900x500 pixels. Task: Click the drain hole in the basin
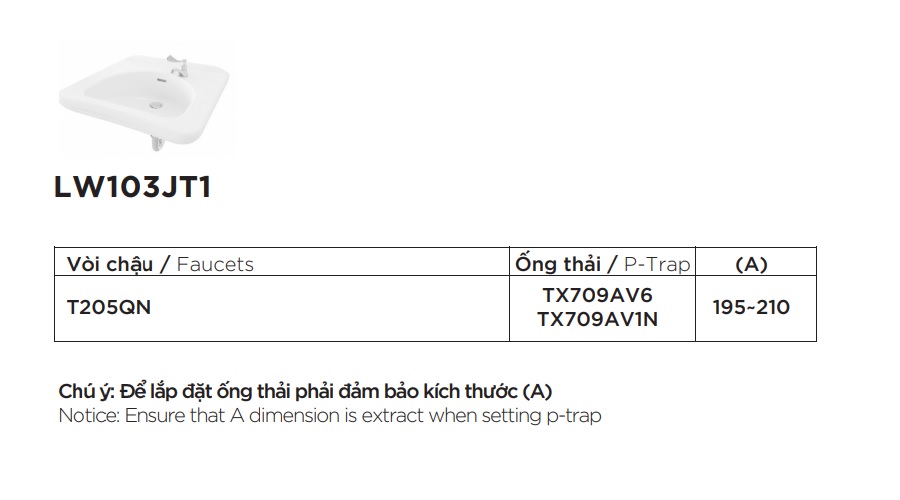point(153,101)
